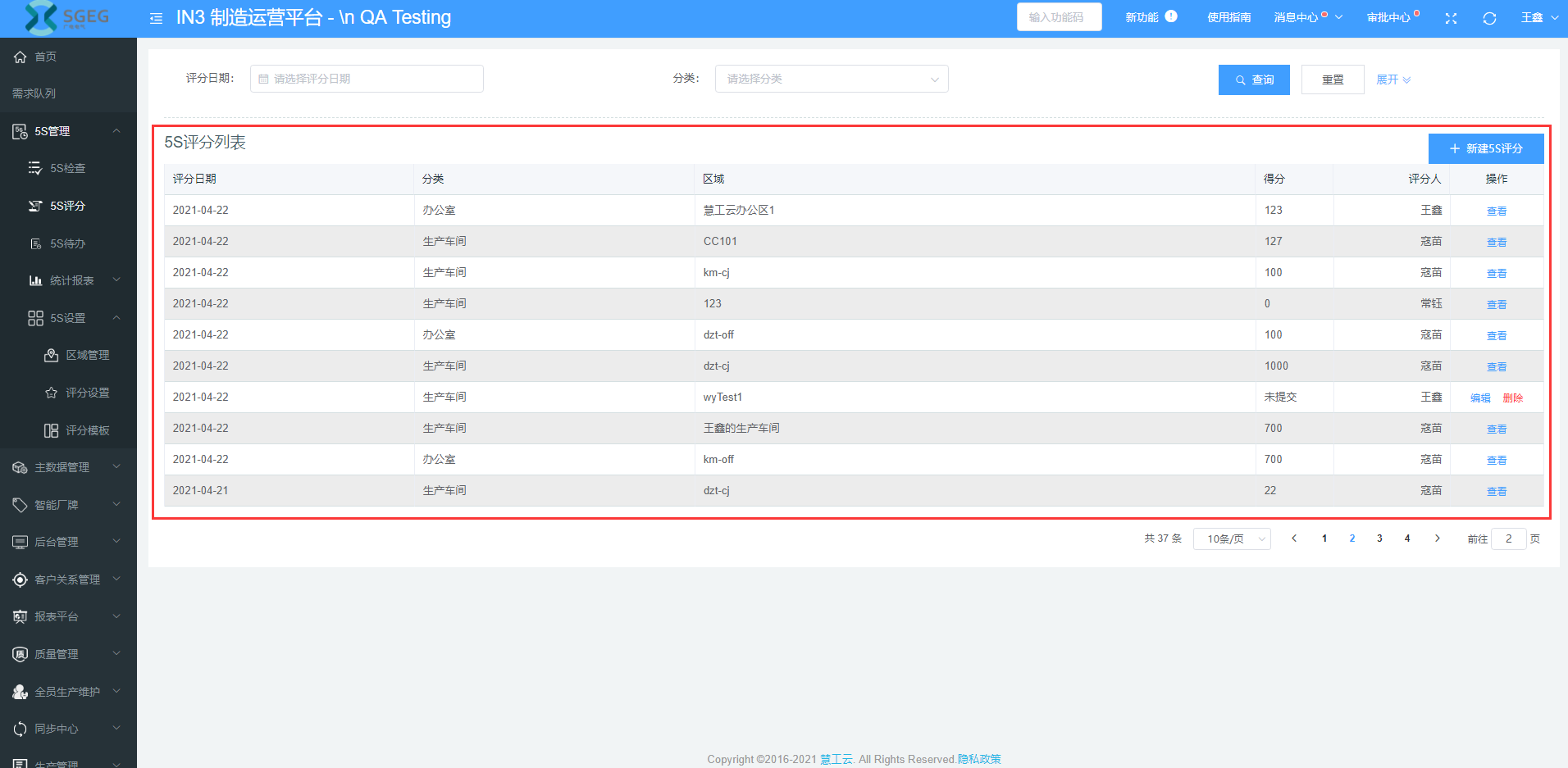The height and width of the screenshot is (768, 1568).
Task: Click 新建5S评分 button
Action: point(1485,148)
